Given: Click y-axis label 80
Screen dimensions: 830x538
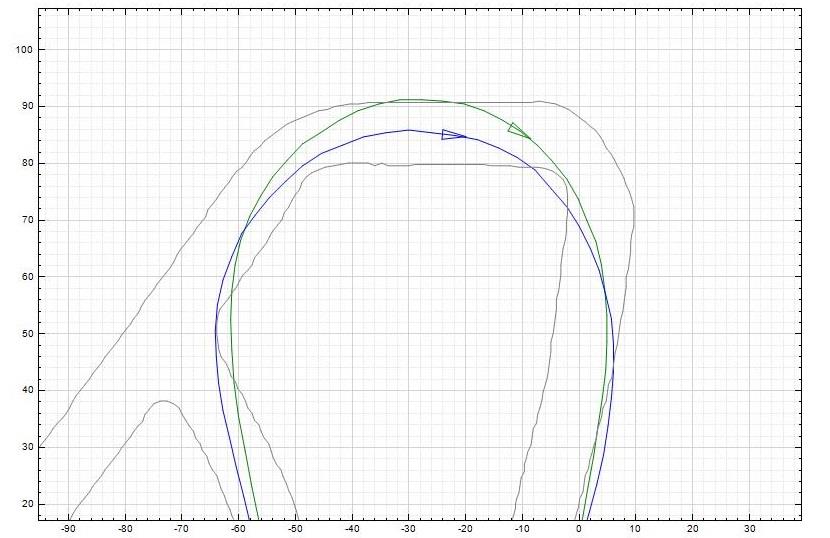Looking at the screenshot, I should coord(26,163).
